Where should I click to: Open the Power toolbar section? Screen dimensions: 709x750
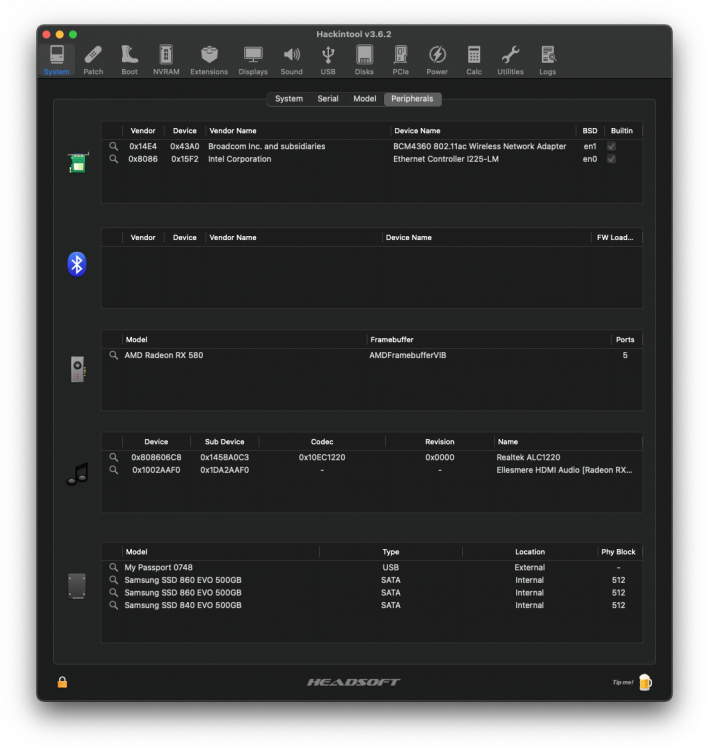click(x=437, y=60)
